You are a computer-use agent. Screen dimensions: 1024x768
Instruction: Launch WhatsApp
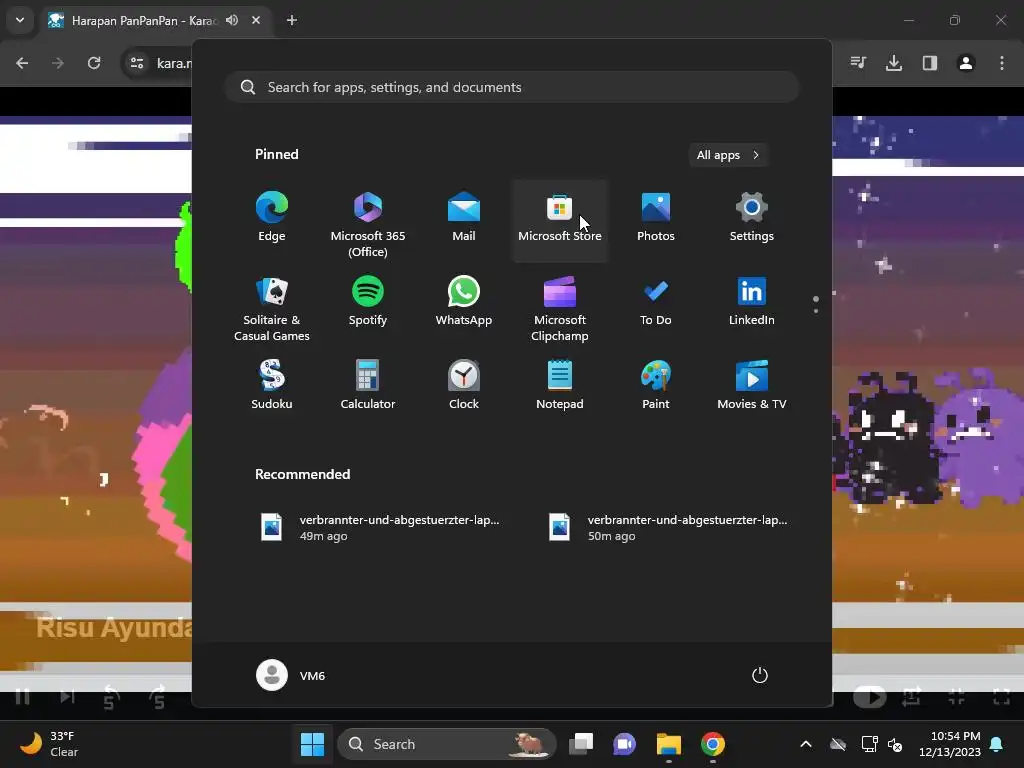coord(464,304)
